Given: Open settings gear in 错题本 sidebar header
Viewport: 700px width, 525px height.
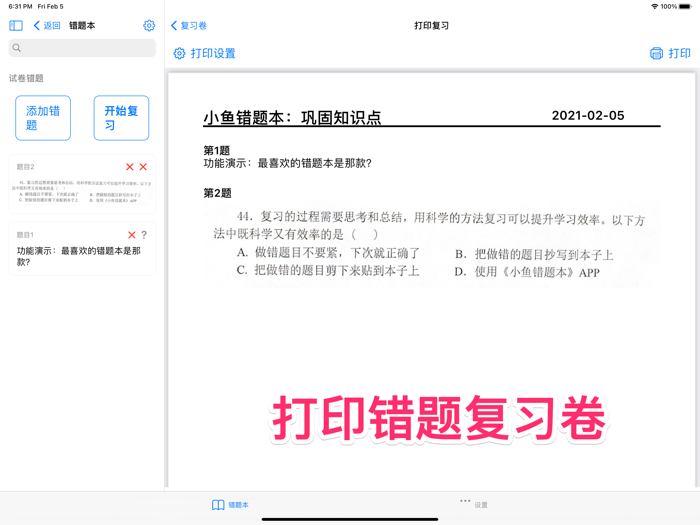Looking at the screenshot, I should pyautogui.click(x=149, y=25).
